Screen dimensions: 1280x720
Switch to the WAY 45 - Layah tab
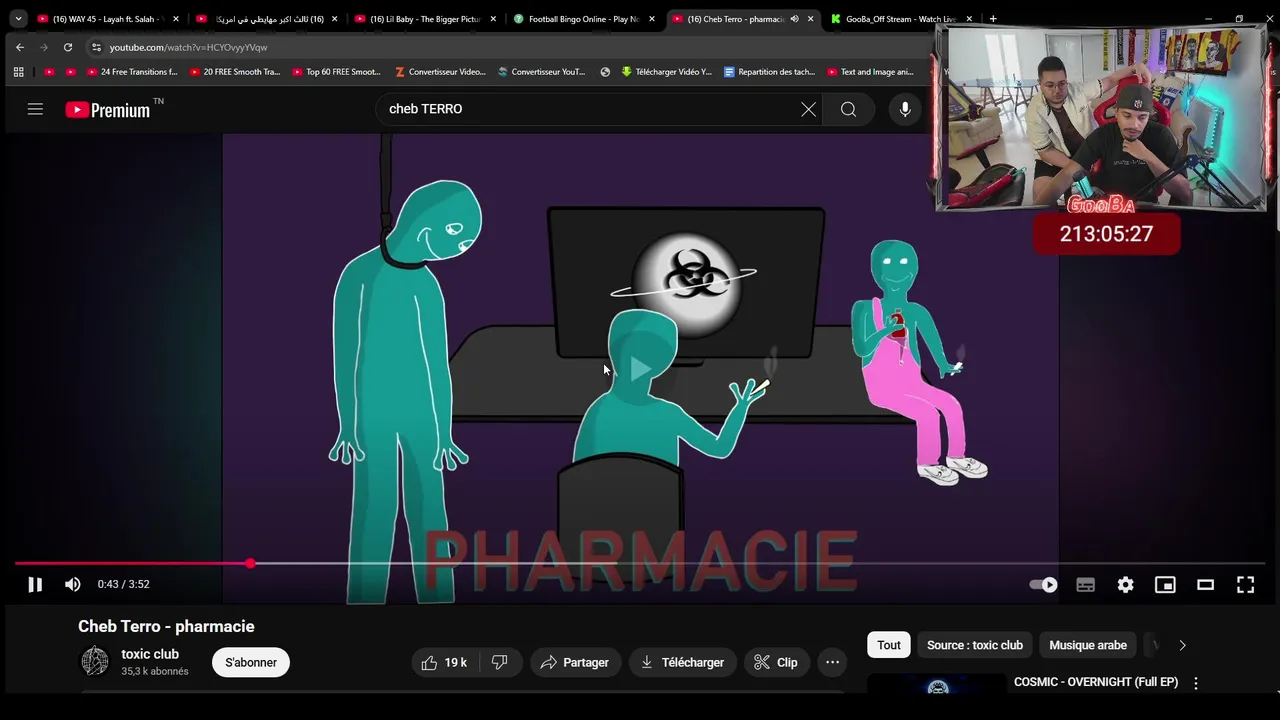[107, 19]
